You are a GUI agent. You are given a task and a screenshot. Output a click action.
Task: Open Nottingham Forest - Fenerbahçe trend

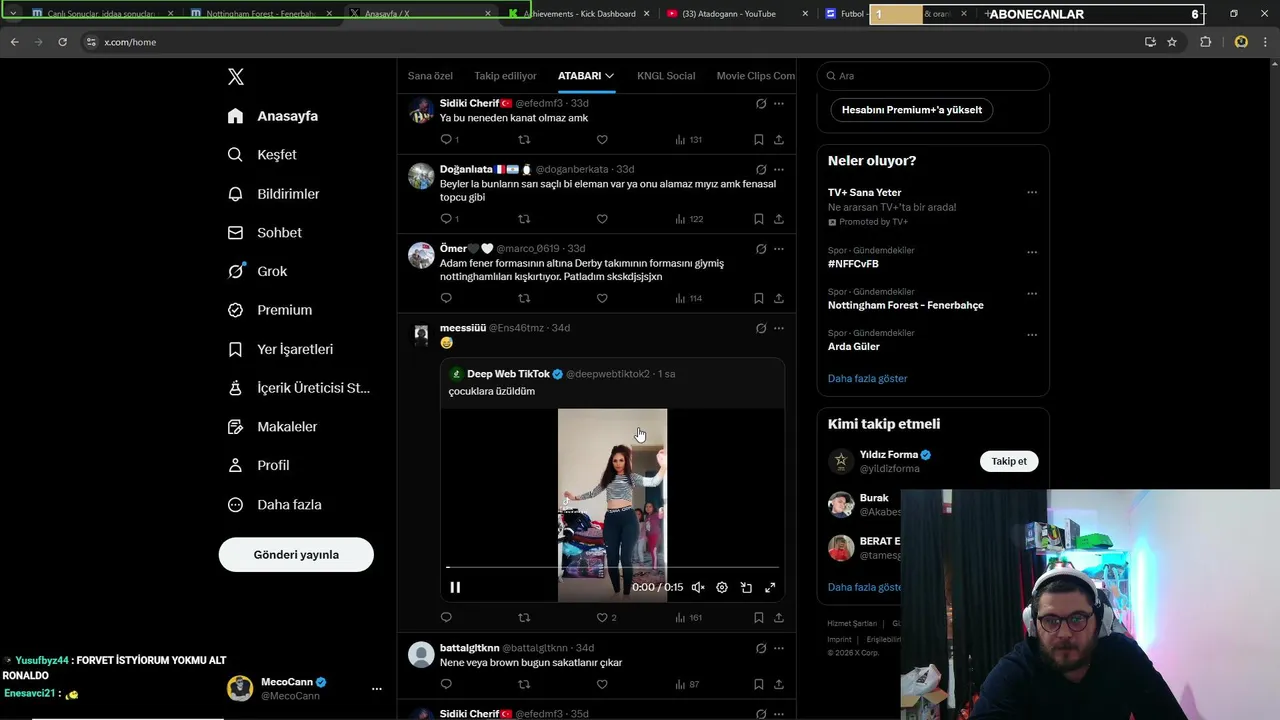pos(906,305)
